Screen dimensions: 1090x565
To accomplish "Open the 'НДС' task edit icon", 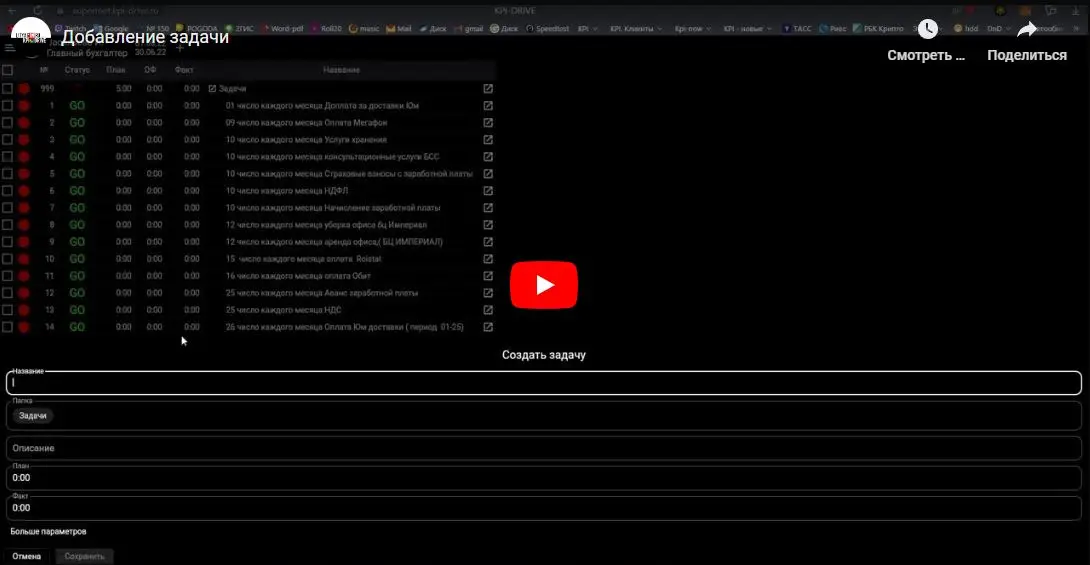I will [488, 310].
